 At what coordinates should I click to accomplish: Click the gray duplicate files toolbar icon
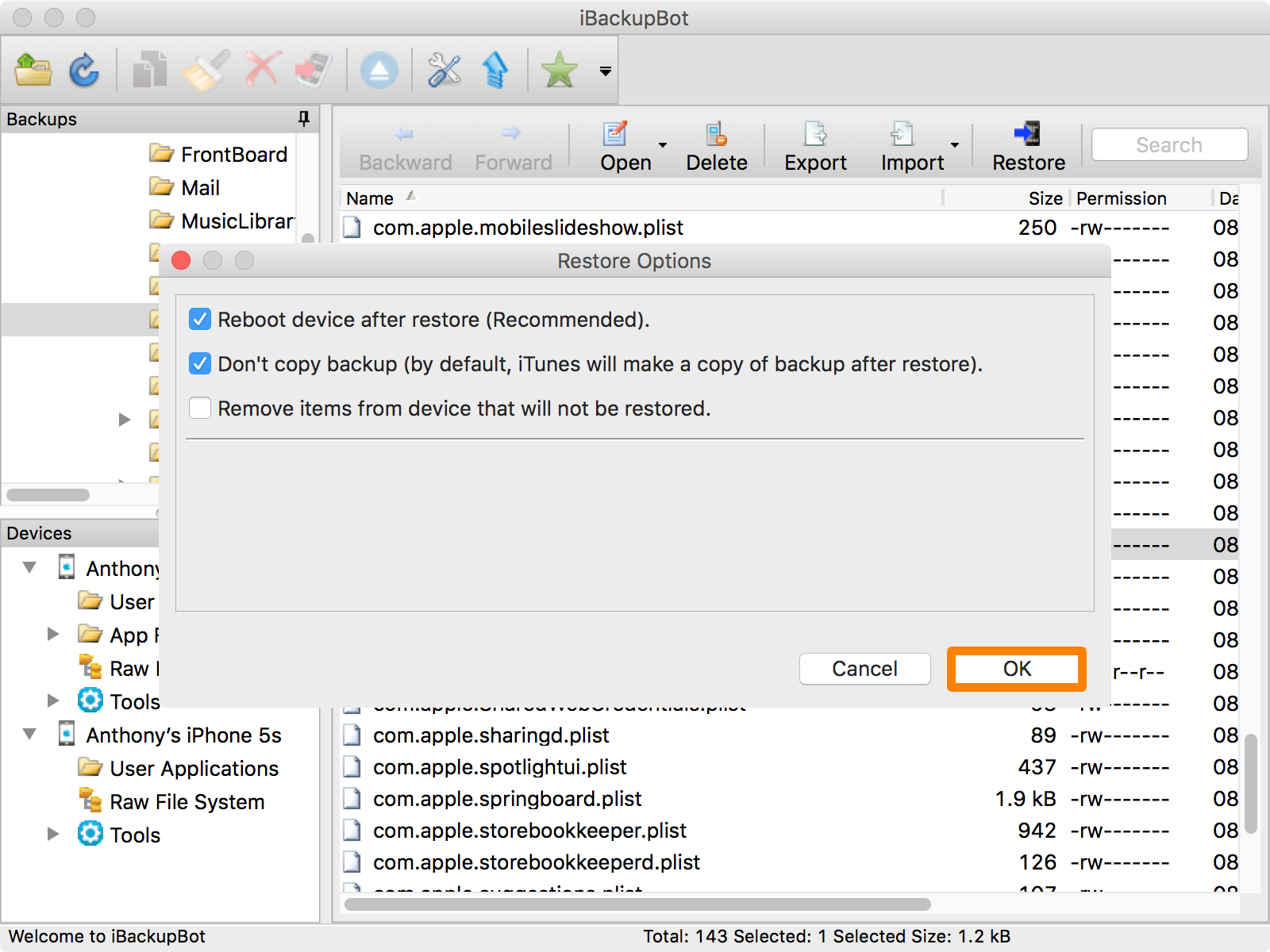149,71
